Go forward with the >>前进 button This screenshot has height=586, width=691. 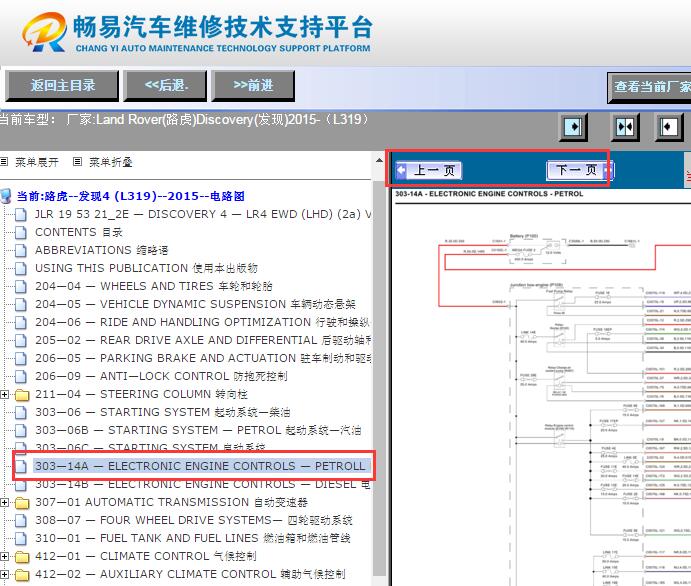[253, 85]
